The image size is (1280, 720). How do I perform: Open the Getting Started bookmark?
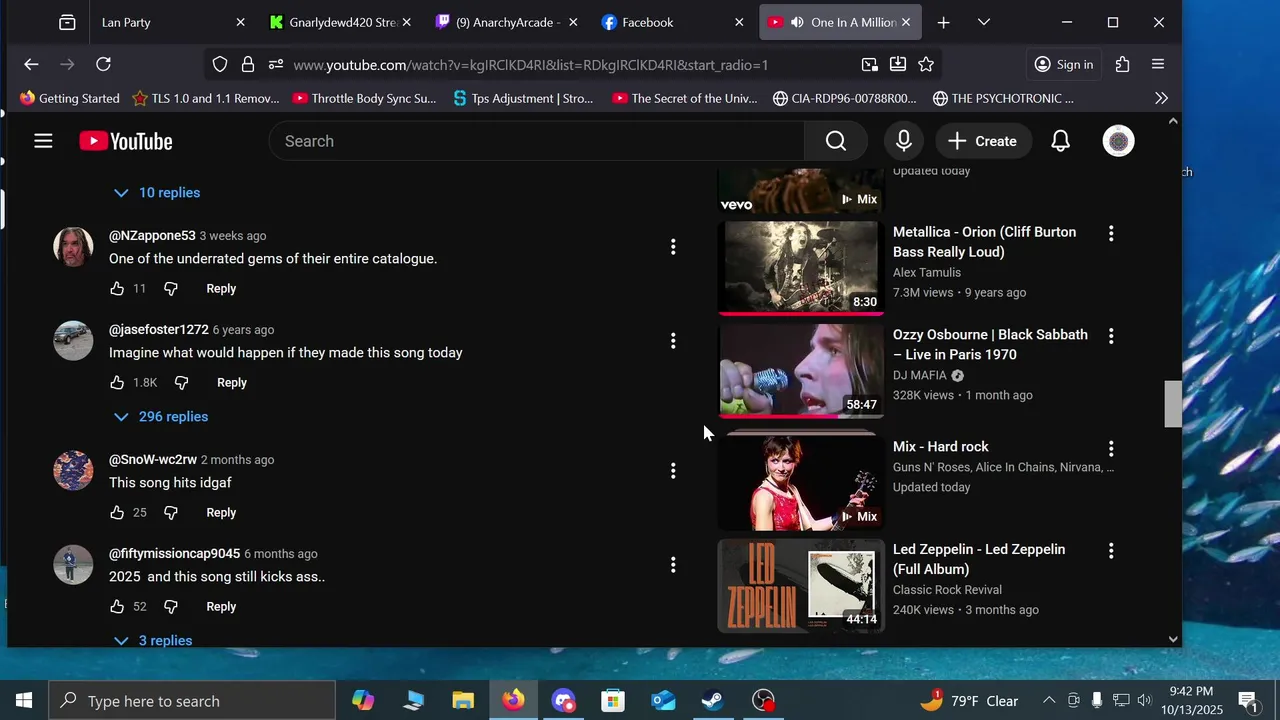[x=69, y=98]
